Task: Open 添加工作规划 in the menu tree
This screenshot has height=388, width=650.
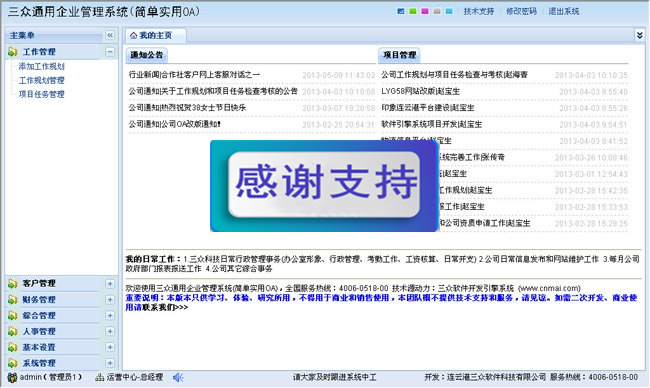Action: pos(41,66)
